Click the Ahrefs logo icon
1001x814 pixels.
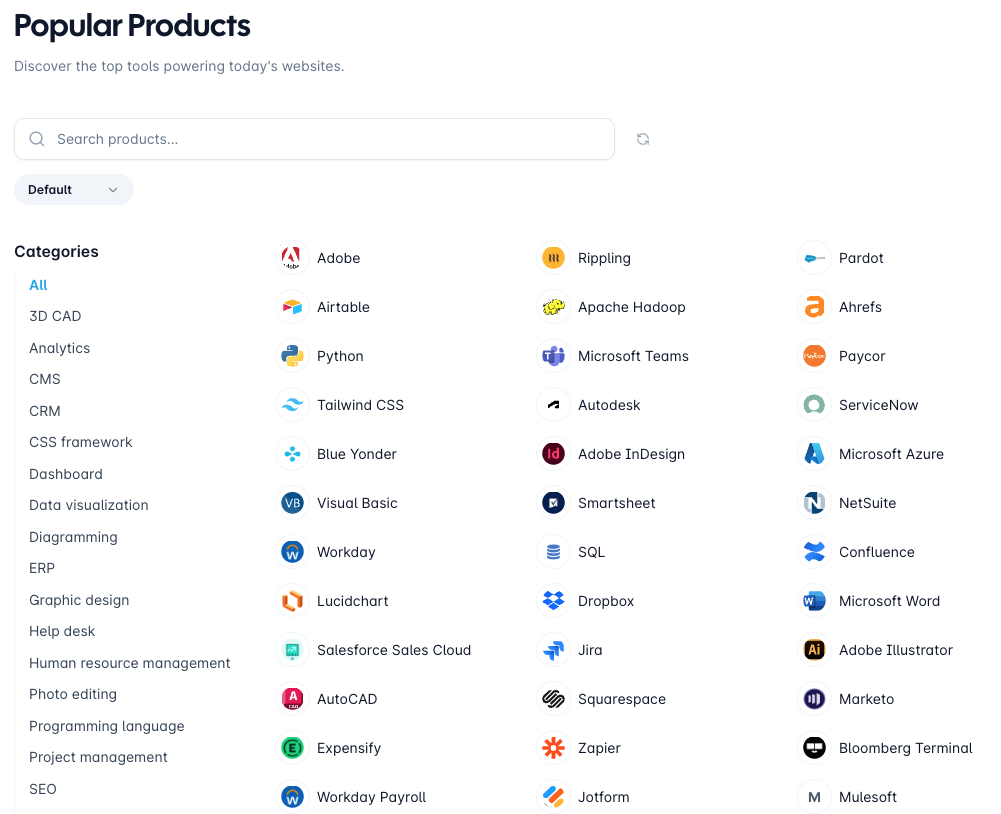click(815, 307)
